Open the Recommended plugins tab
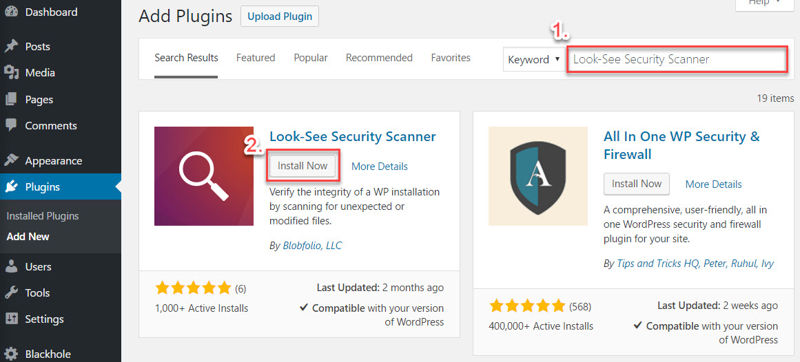Image resolution: width=800 pixels, height=362 pixels. coord(379,58)
